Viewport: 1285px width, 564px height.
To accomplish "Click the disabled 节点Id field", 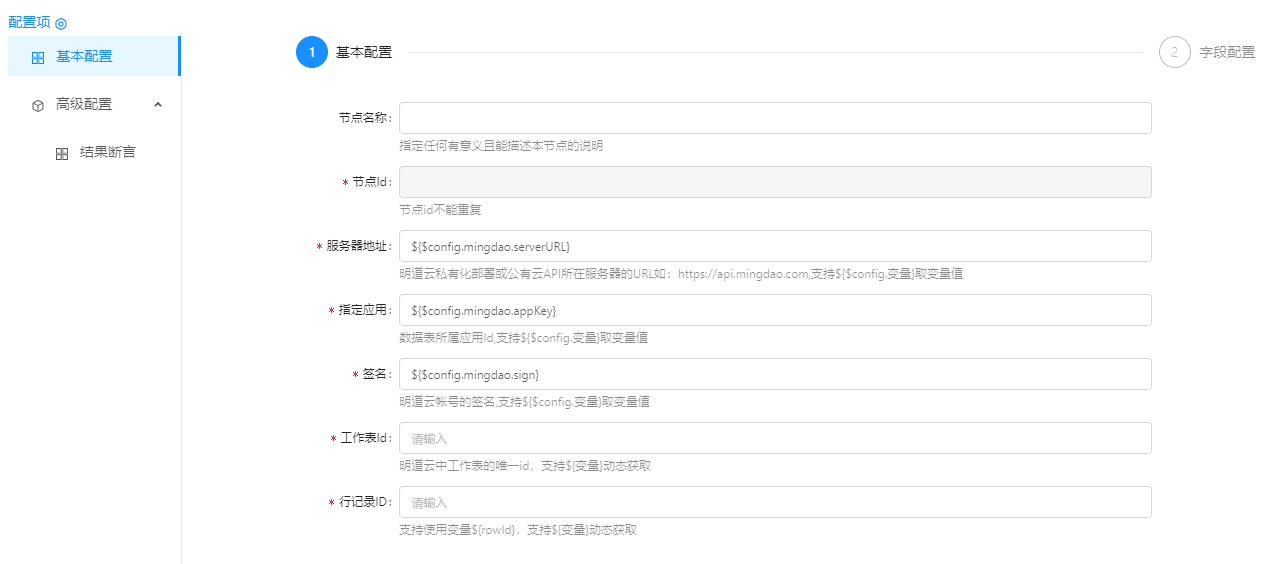I will pyautogui.click(x=774, y=182).
